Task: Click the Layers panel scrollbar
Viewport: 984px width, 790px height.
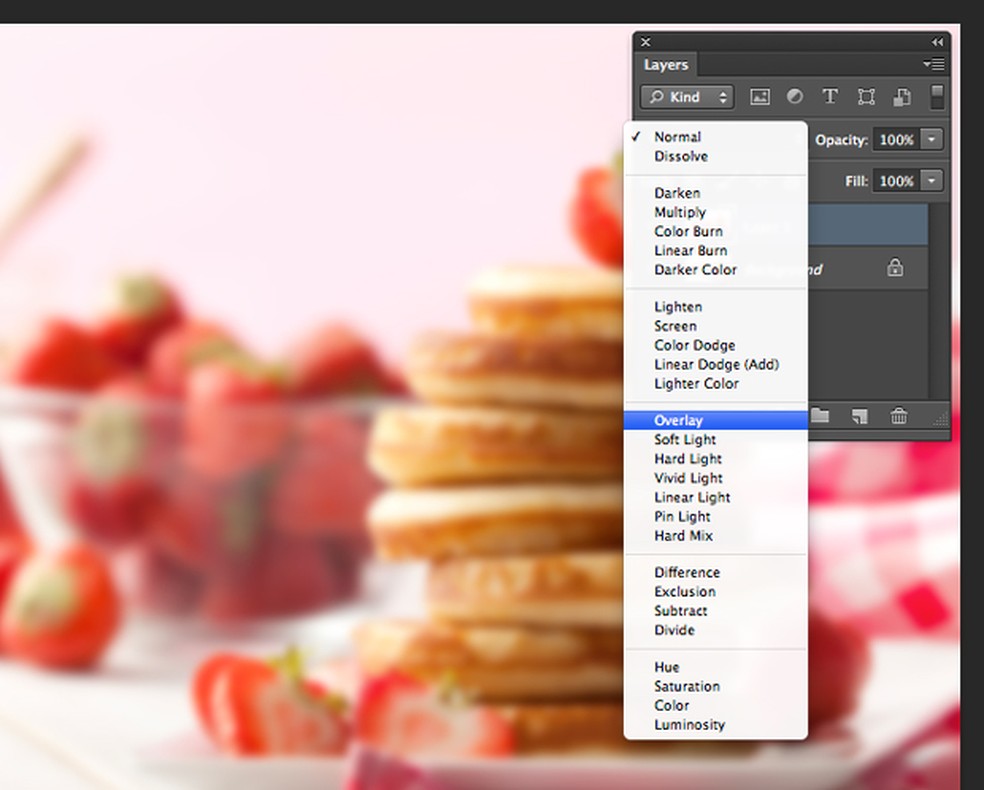Action: pyautogui.click(x=938, y=300)
